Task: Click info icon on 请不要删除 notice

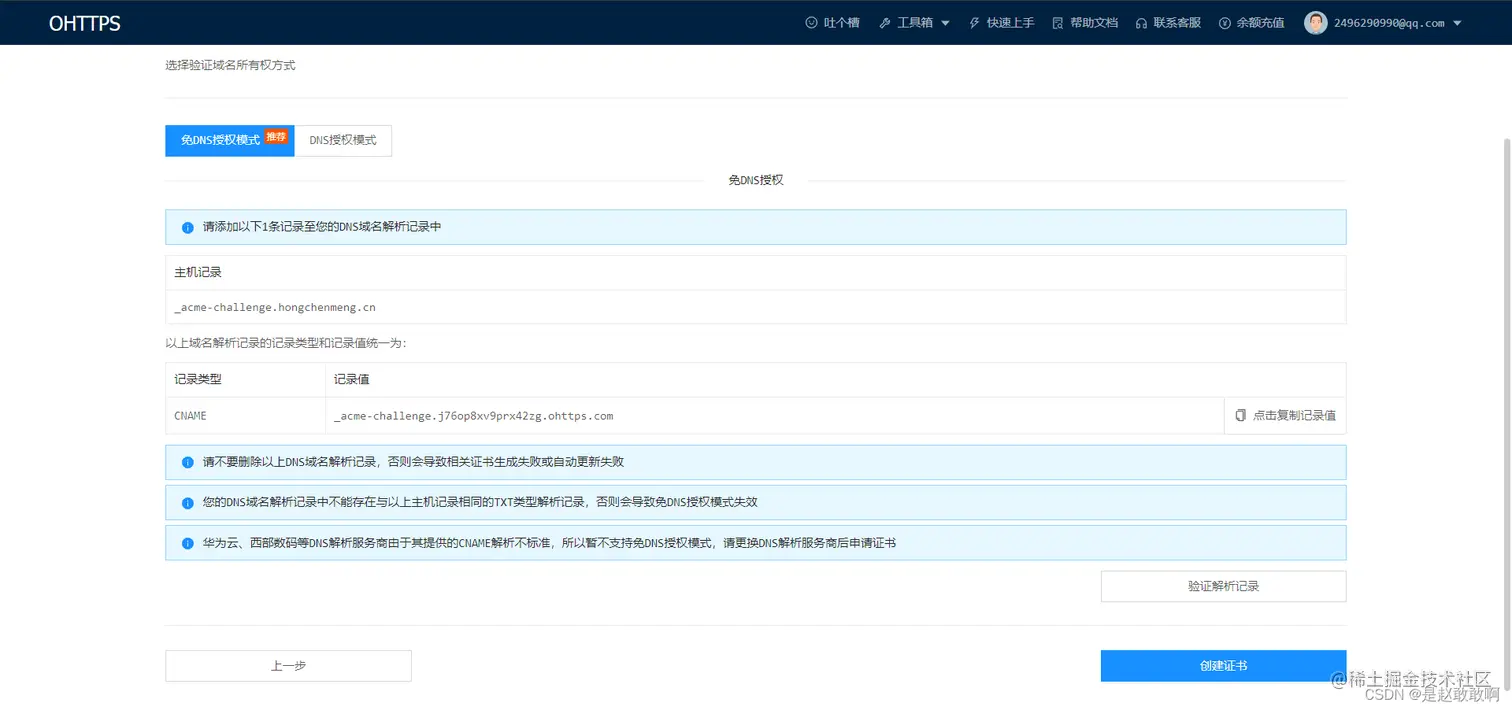Action: [x=187, y=463]
